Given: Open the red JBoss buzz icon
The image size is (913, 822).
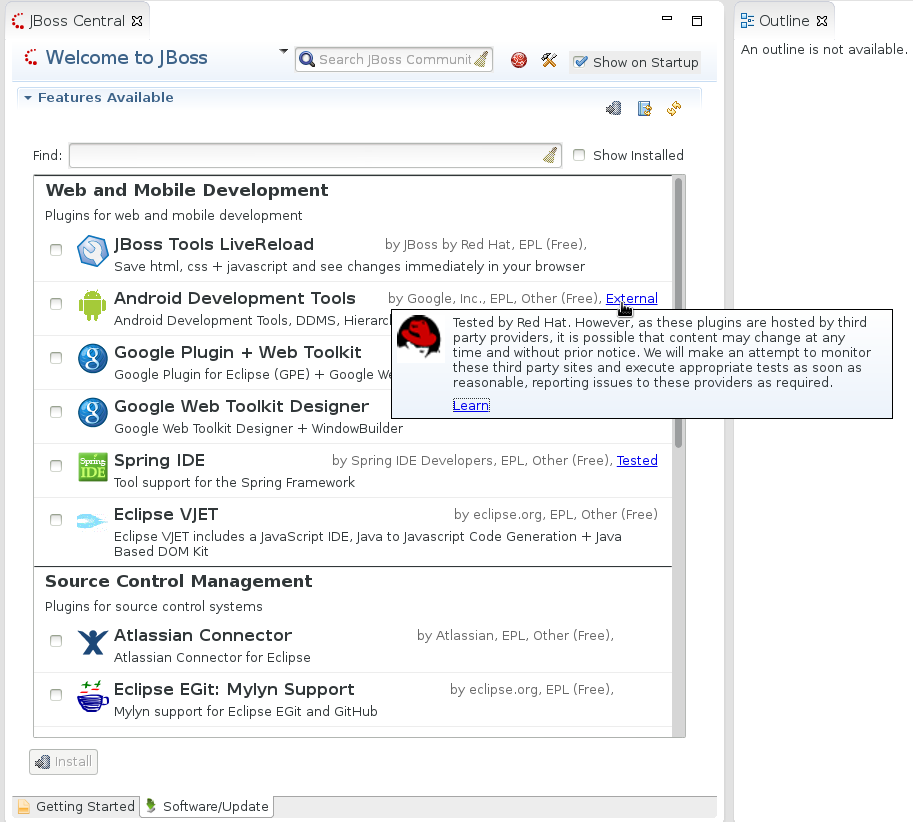Looking at the screenshot, I should click(519, 60).
